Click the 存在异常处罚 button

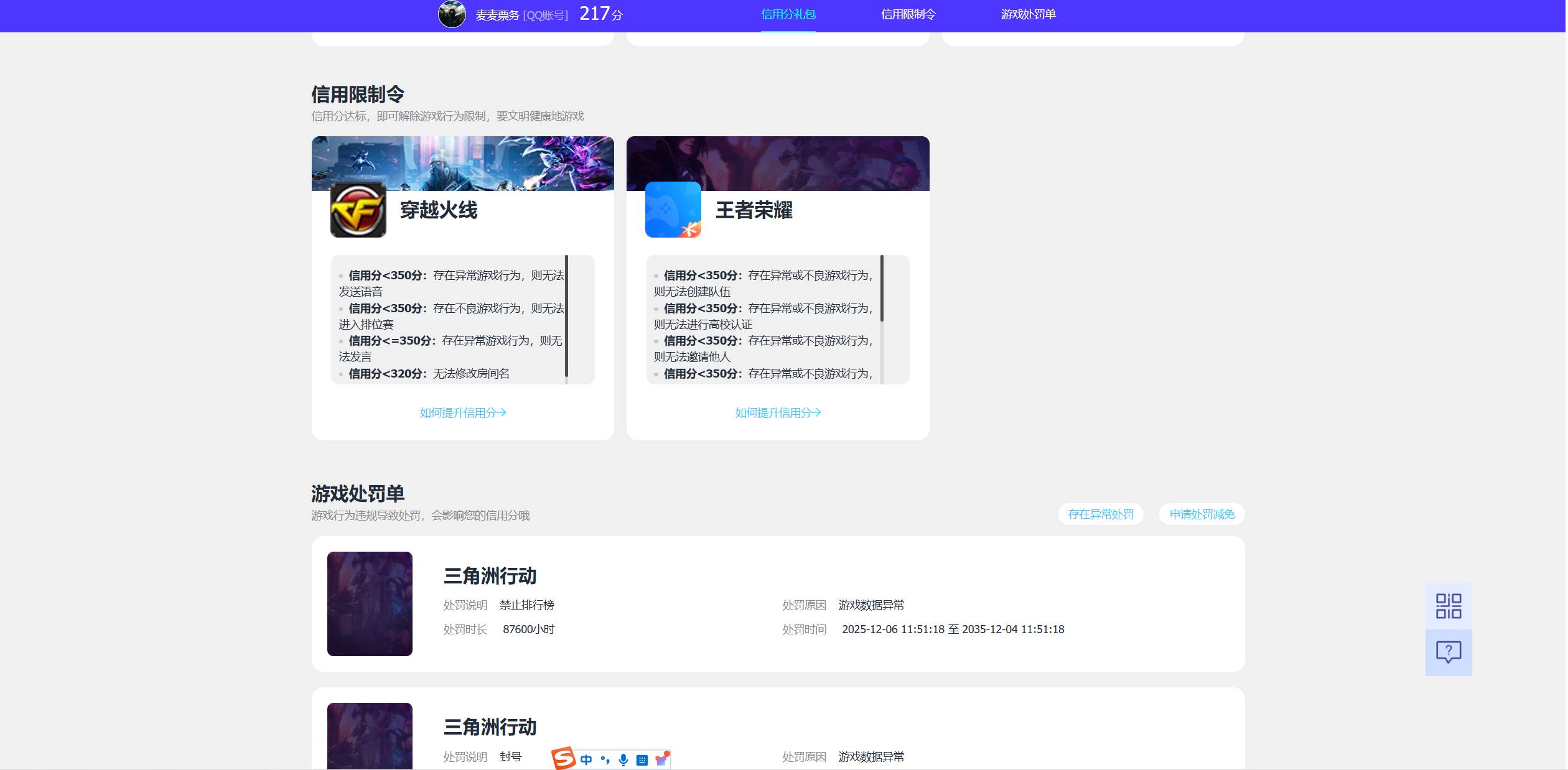click(x=1101, y=514)
